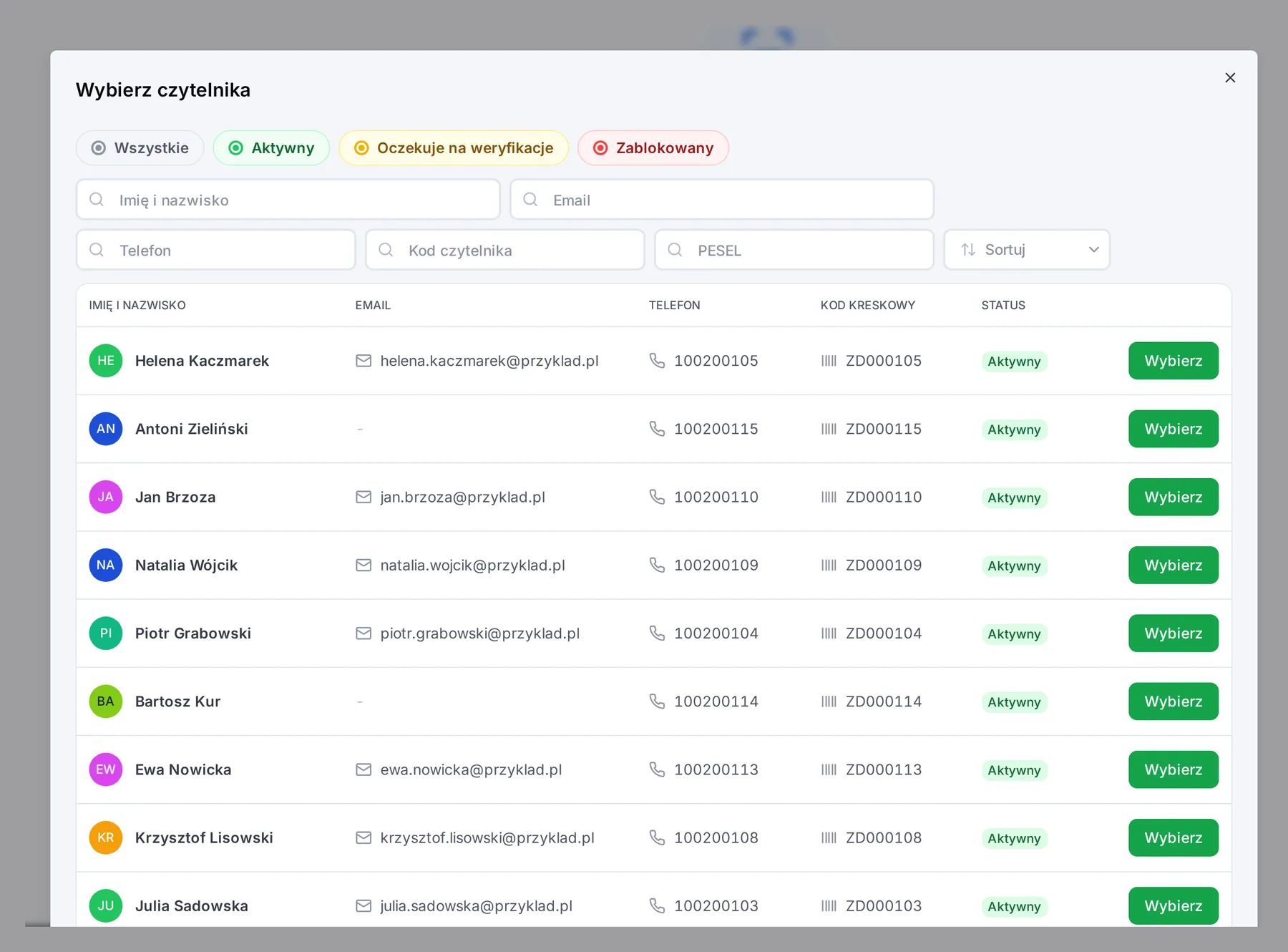Choose reader Antoni Zieliński with Wybierz
The width and height of the screenshot is (1288, 952).
(1174, 429)
